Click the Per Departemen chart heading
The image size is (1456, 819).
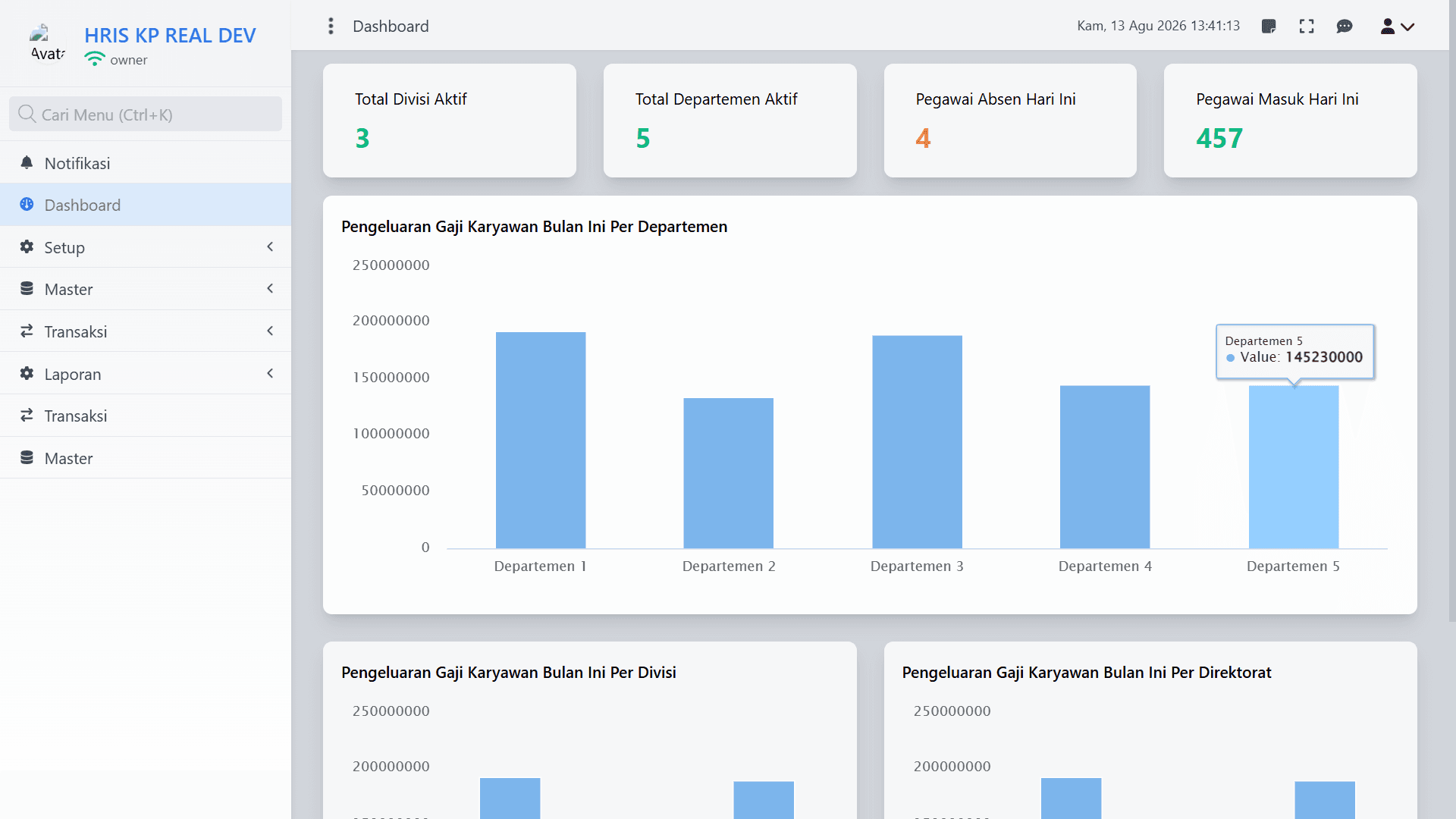tap(534, 227)
